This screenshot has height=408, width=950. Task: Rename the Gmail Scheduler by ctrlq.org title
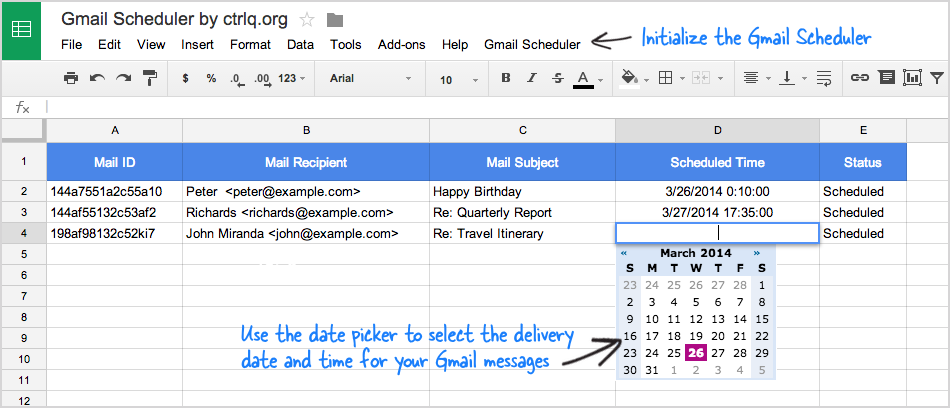click(174, 19)
